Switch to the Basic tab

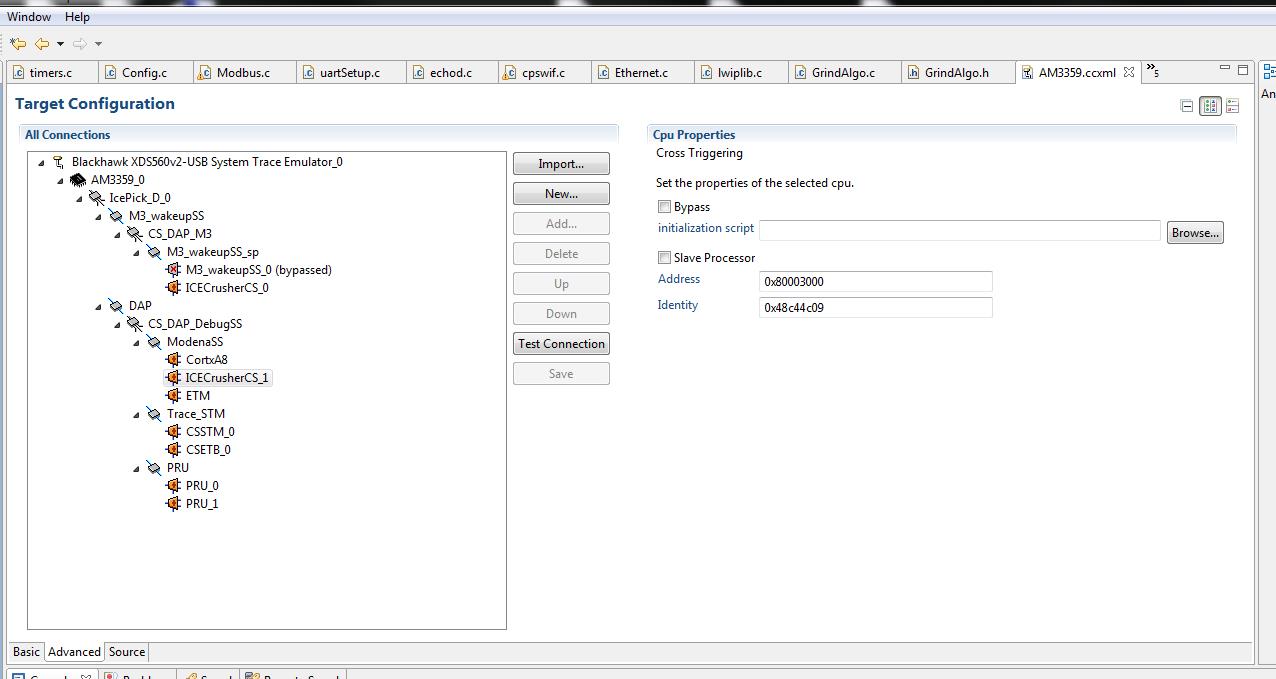pos(27,652)
